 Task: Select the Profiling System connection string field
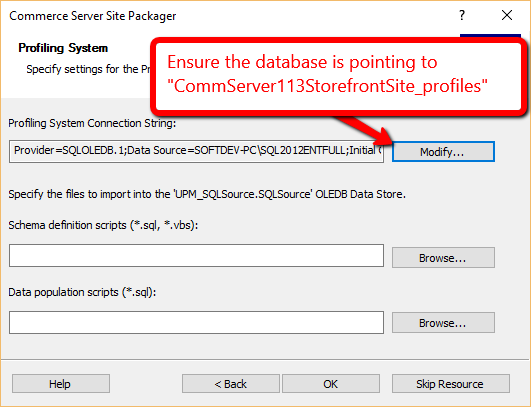pos(196,151)
